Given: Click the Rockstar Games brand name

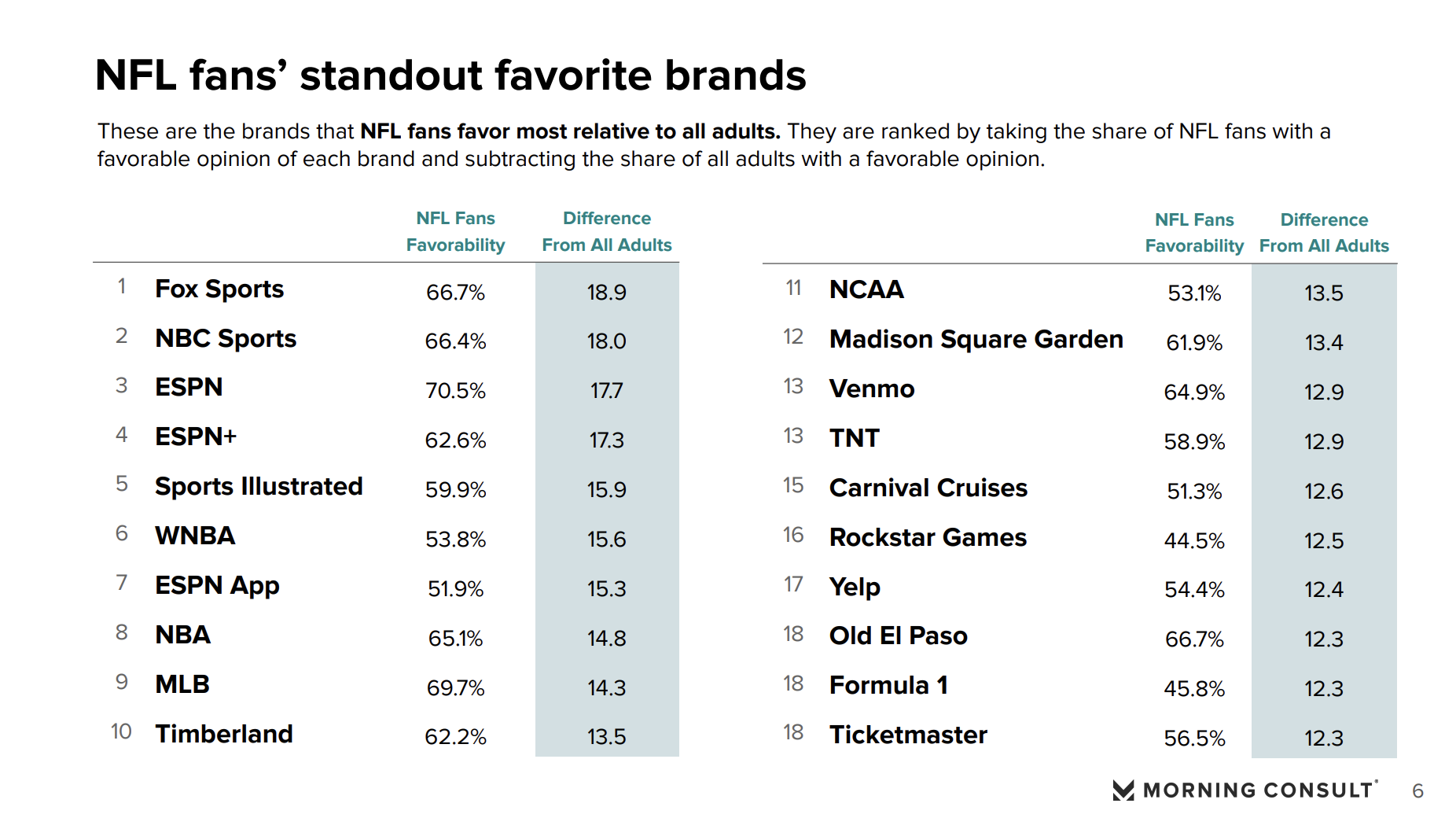Looking at the screenshot, I should click(x=928, y=538).
